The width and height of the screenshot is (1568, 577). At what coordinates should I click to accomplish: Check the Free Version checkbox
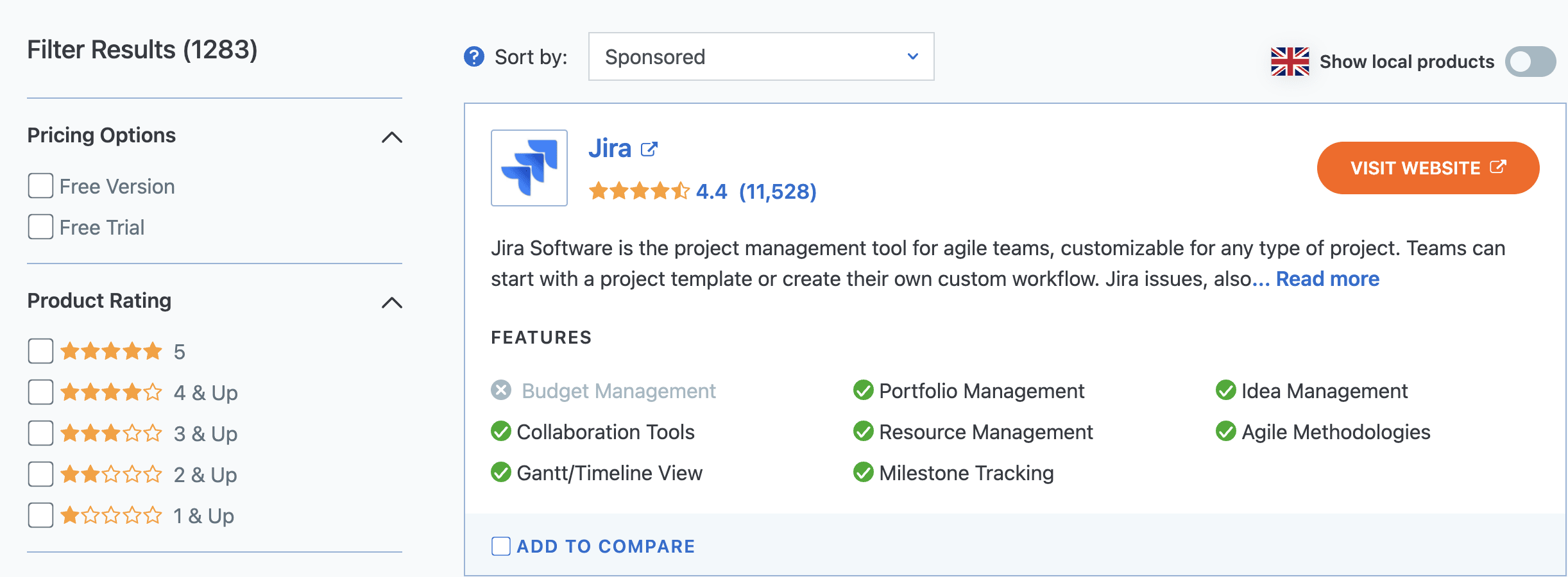click(x=40, y=186)
